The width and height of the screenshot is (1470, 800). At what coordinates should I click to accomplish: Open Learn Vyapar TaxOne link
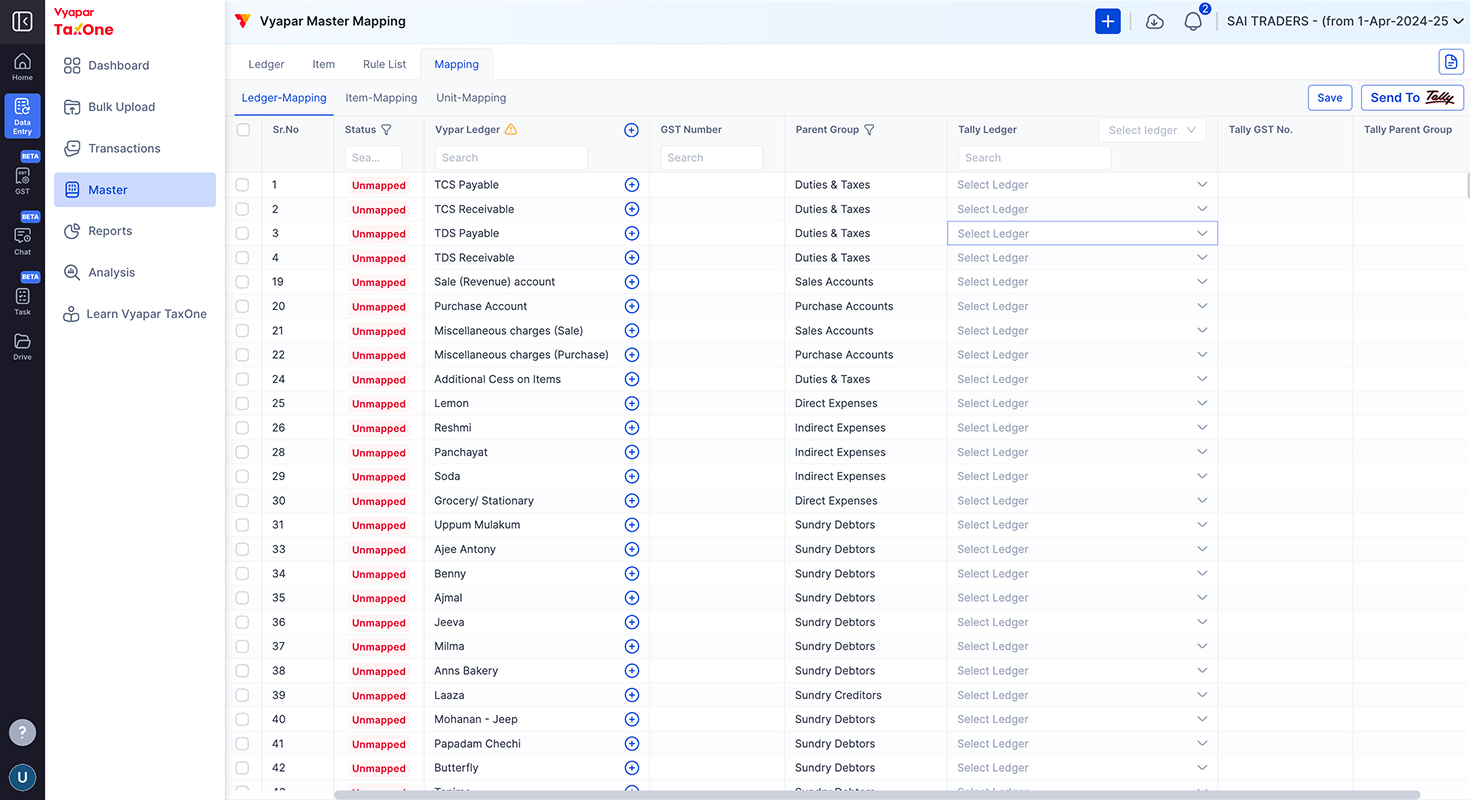tap(135, 314)
